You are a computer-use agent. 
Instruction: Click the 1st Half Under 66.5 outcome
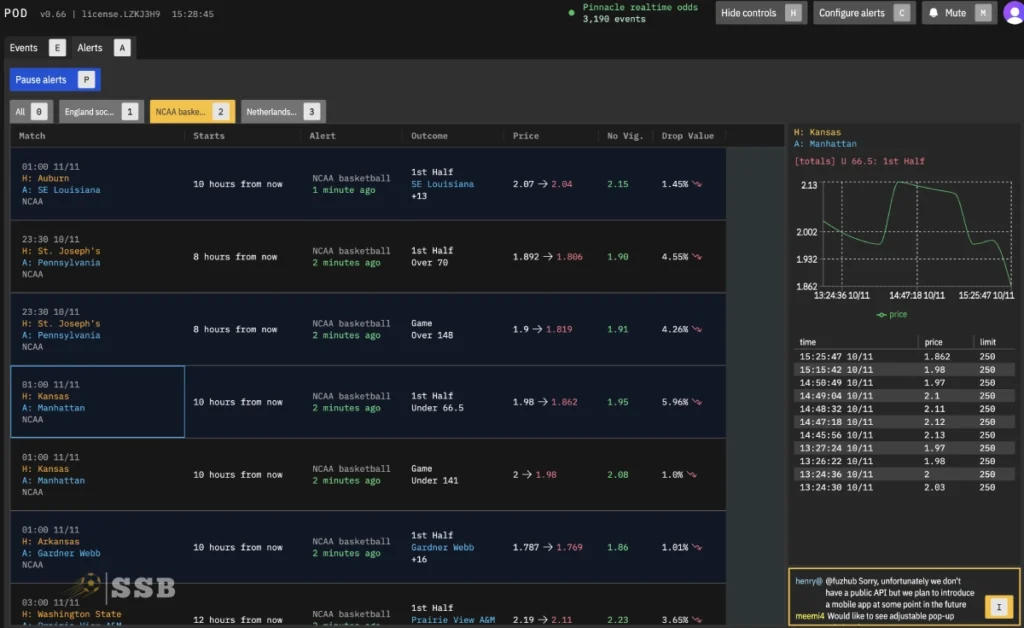point(438,402)
